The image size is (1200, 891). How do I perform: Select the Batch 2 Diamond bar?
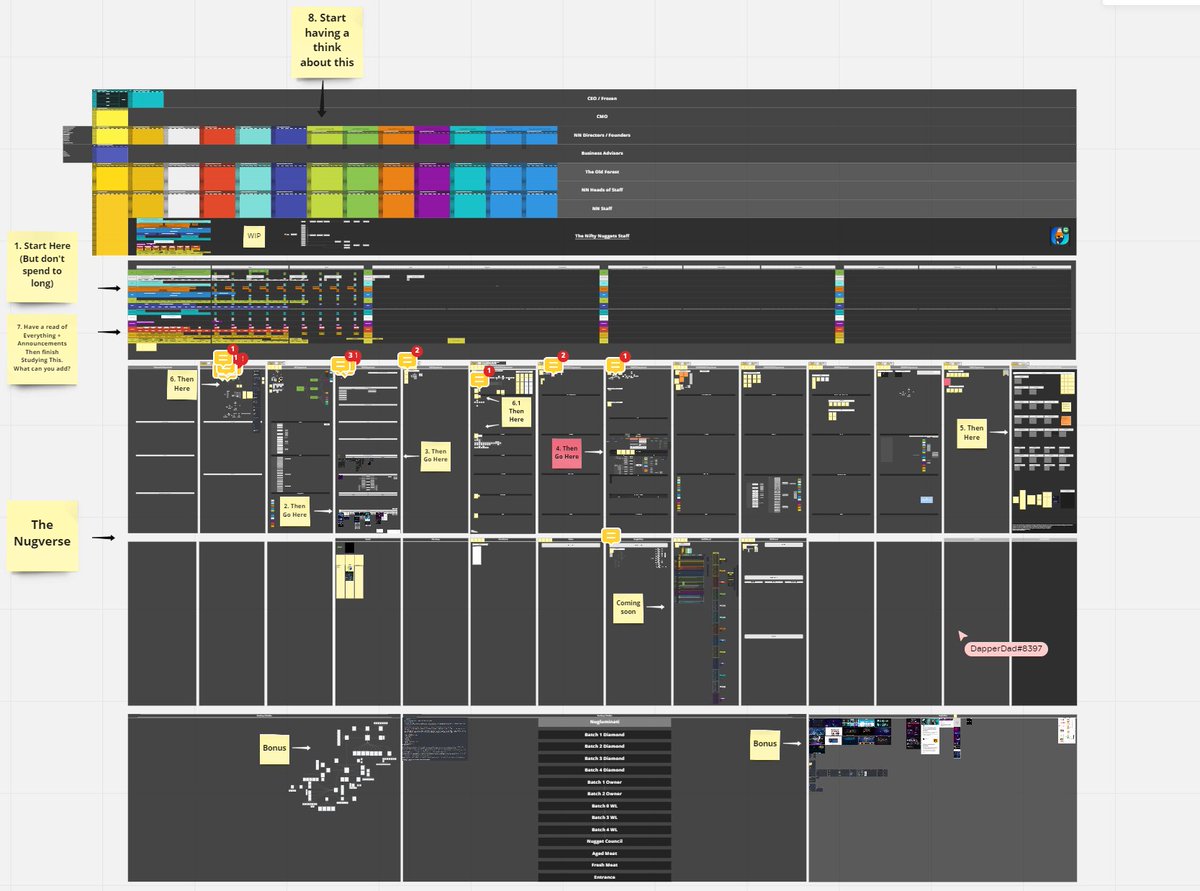(x=604, y=747)
